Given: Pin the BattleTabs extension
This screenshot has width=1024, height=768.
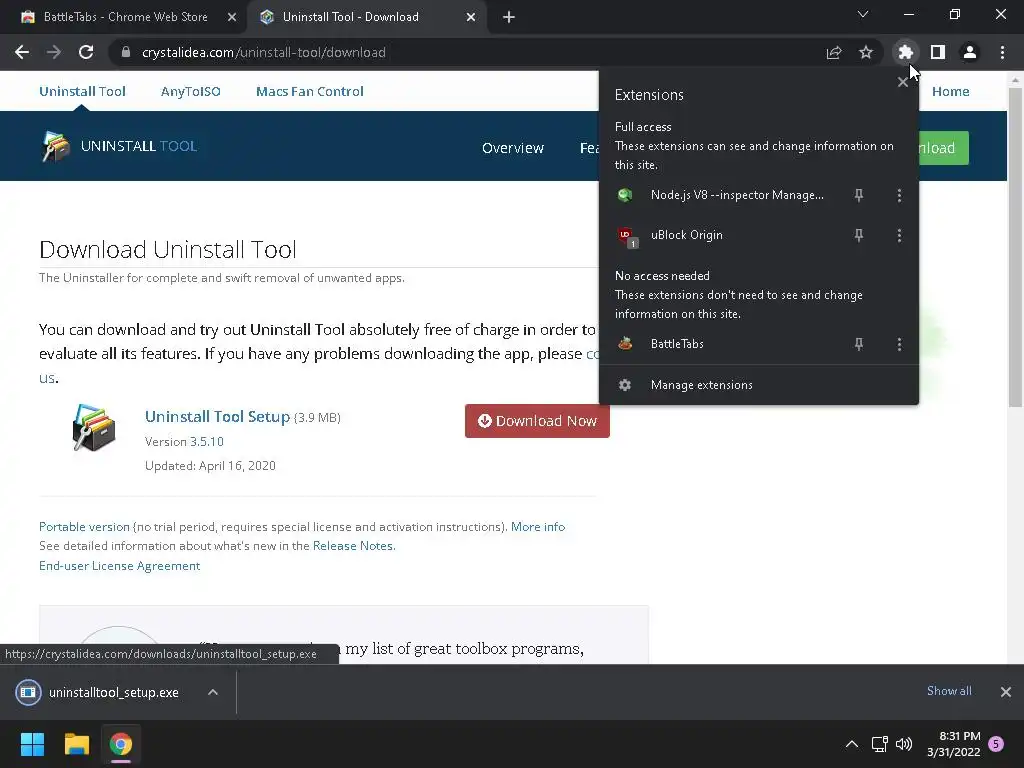Looking at the screenshot, I should (859, 344).
